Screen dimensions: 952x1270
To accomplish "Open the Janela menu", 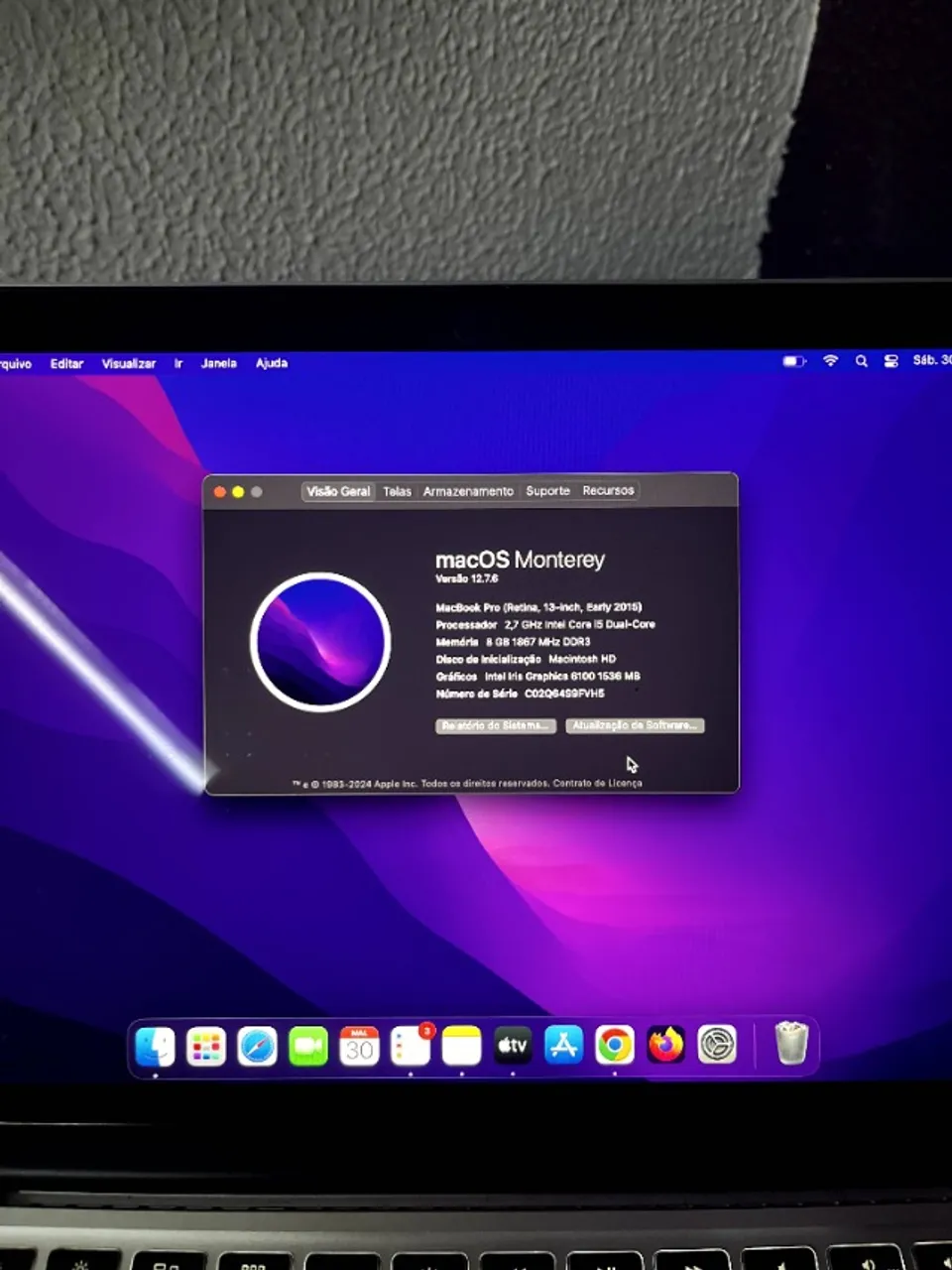I will 219,363.
